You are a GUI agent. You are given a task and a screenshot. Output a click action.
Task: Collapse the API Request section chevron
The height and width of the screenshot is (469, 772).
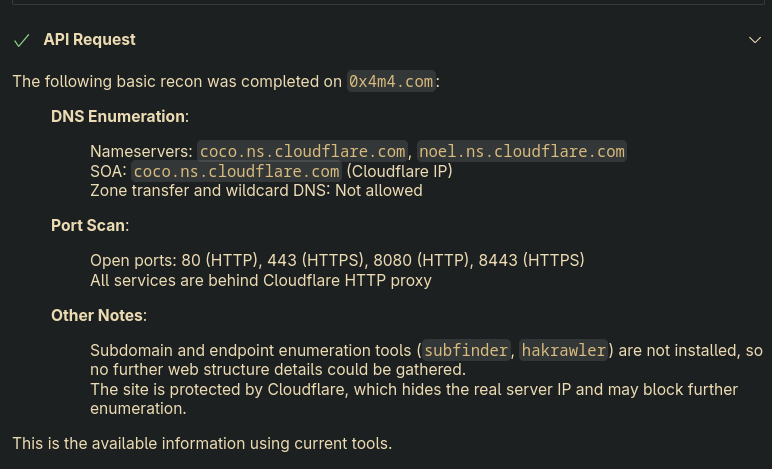pyautogui.click(x=755, y=40)
